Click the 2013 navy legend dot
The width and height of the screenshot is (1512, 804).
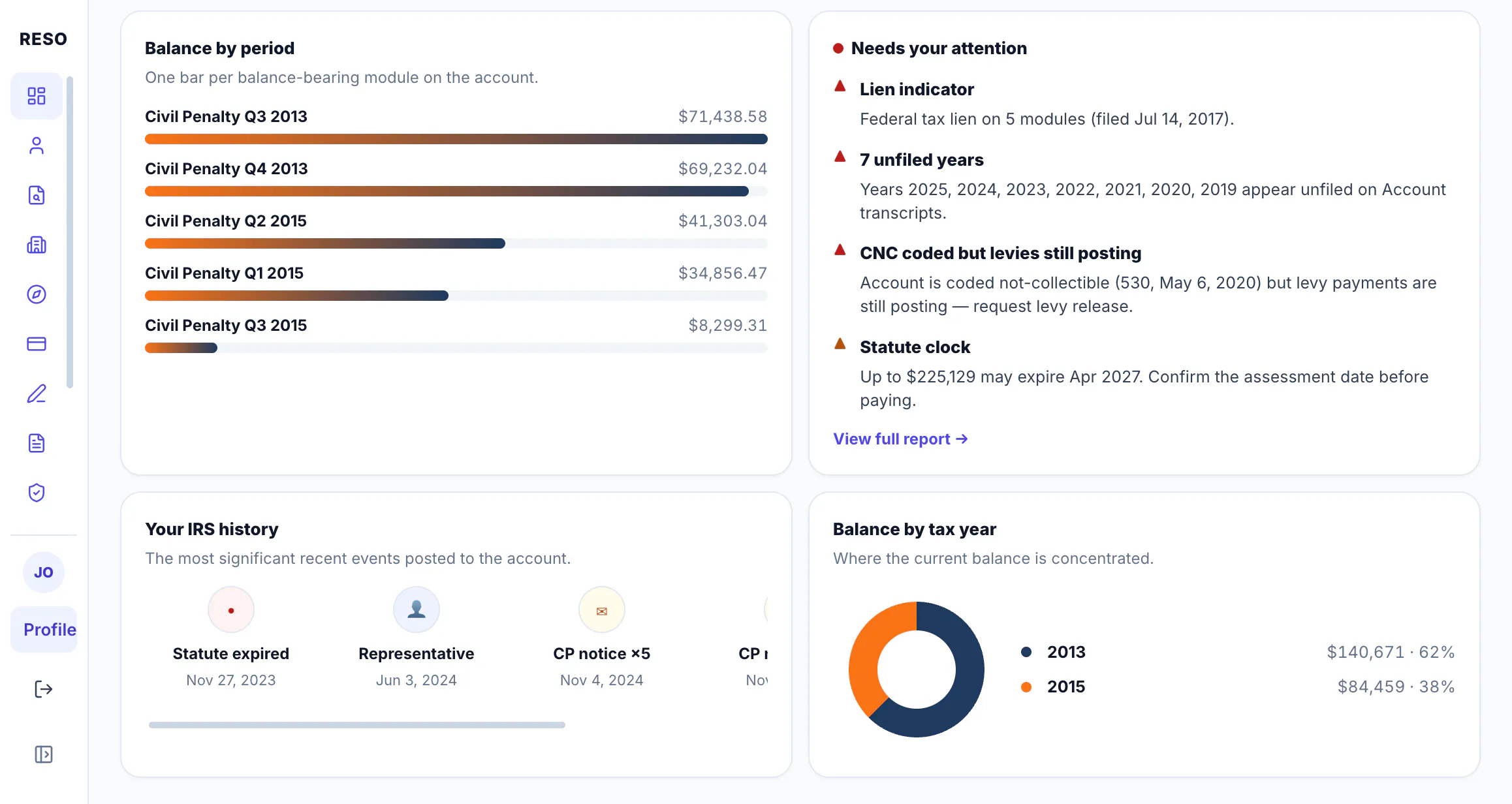coord(1026,652)
